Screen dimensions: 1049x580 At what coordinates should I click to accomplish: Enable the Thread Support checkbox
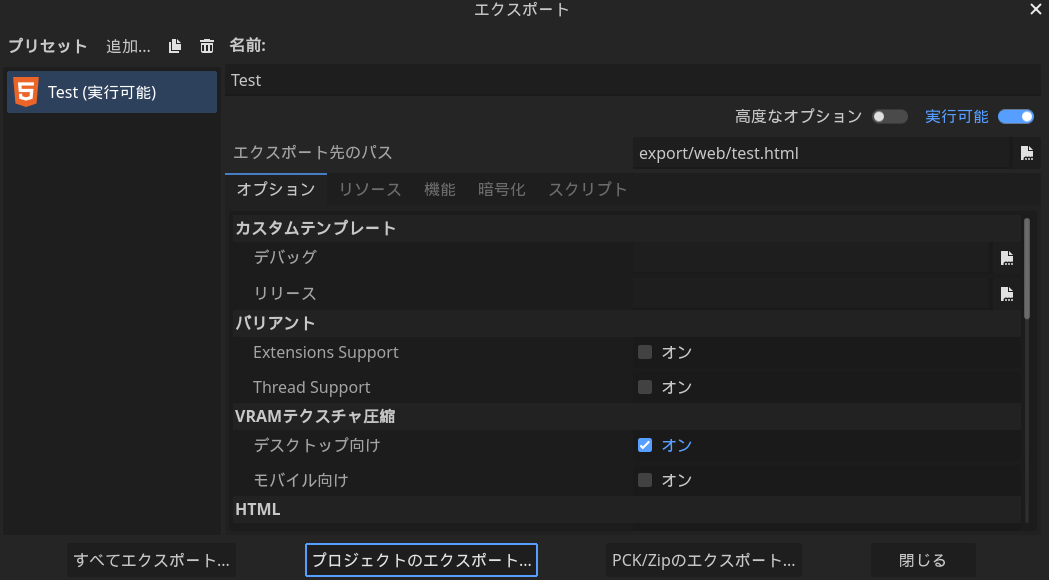point(644,387)
